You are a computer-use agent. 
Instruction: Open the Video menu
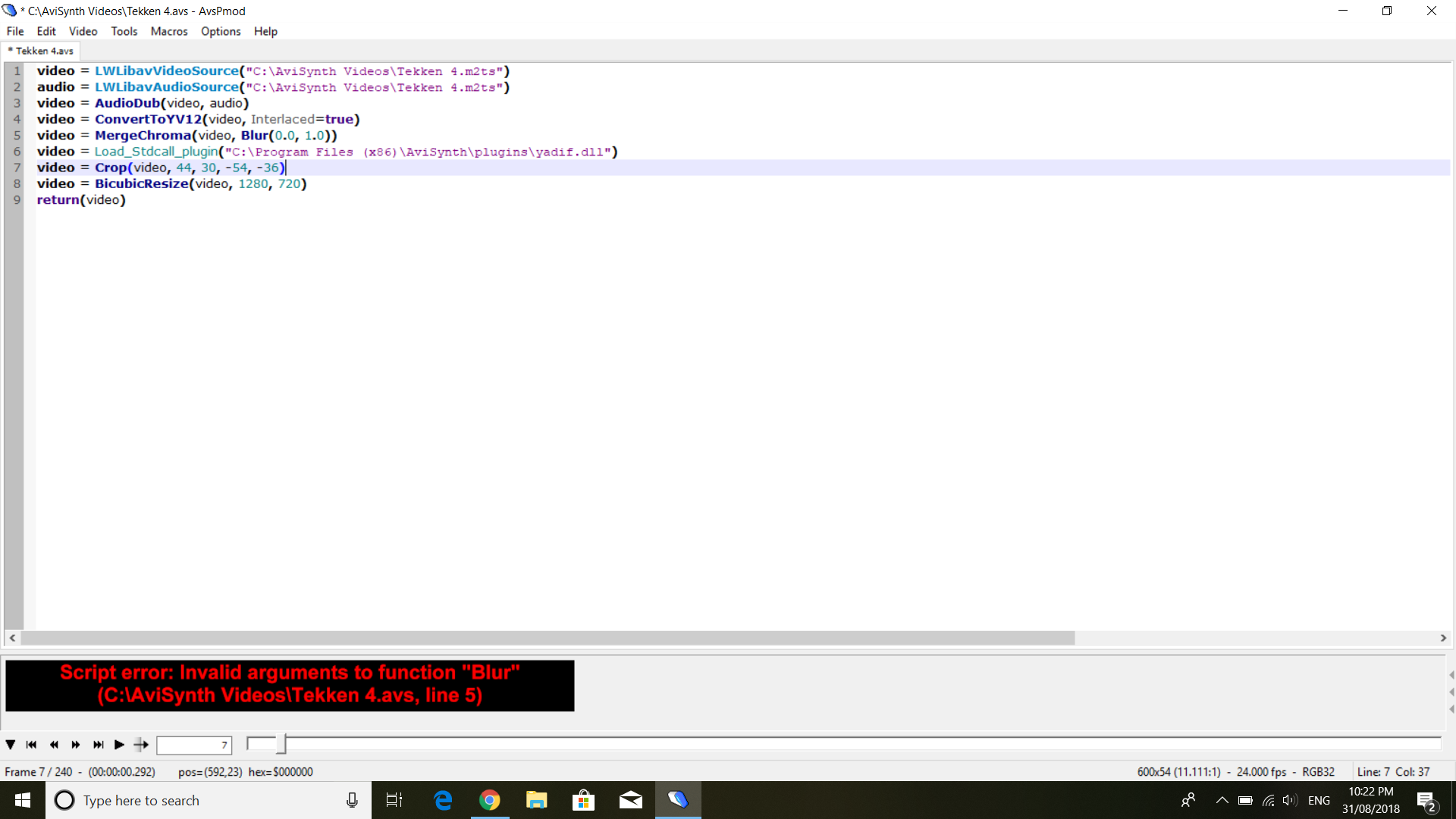pyautogui.click(x=83, y=31)
